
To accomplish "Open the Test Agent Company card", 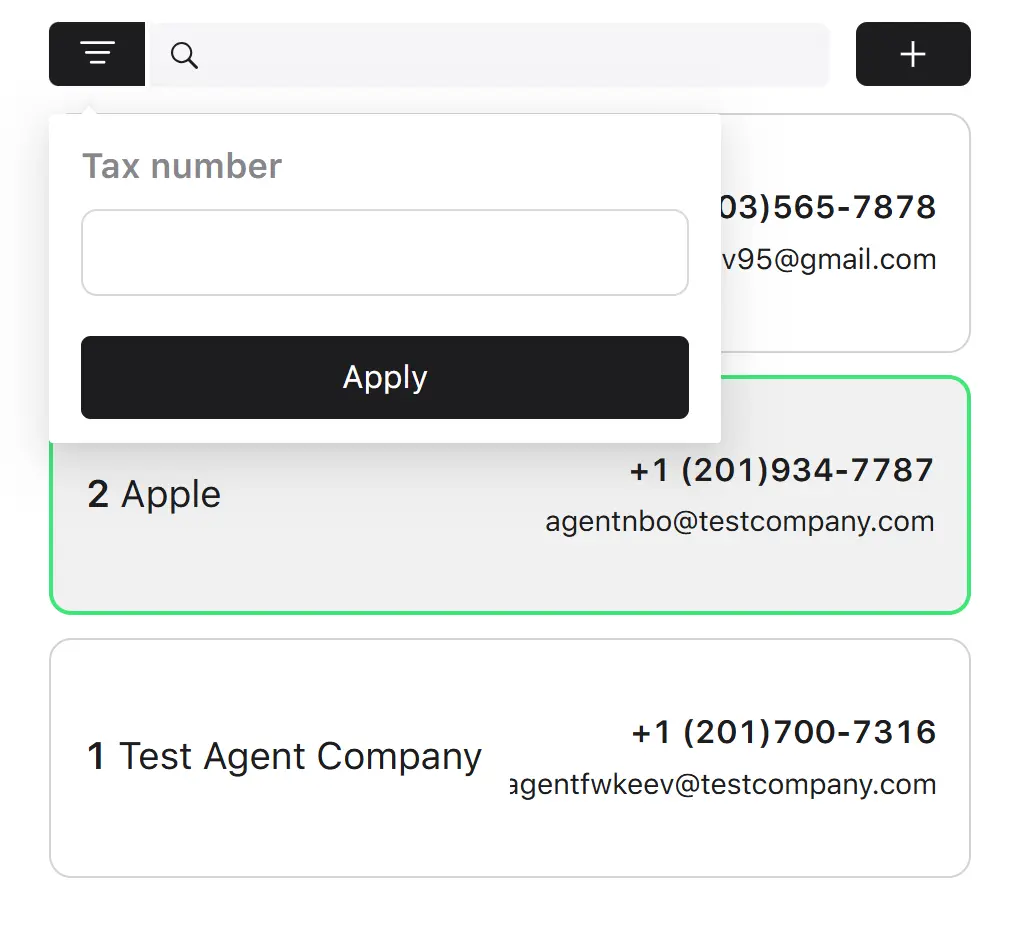I will click(510, 758).
